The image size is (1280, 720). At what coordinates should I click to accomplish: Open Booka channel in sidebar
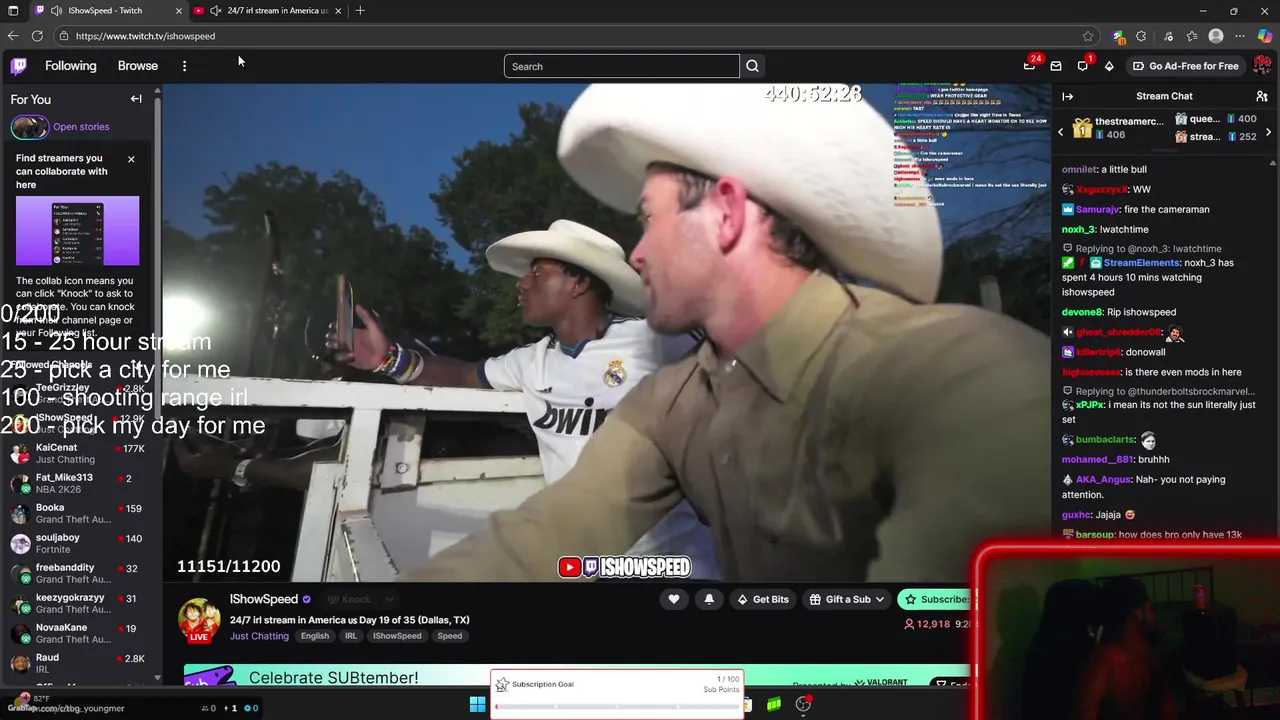point(80,514)
